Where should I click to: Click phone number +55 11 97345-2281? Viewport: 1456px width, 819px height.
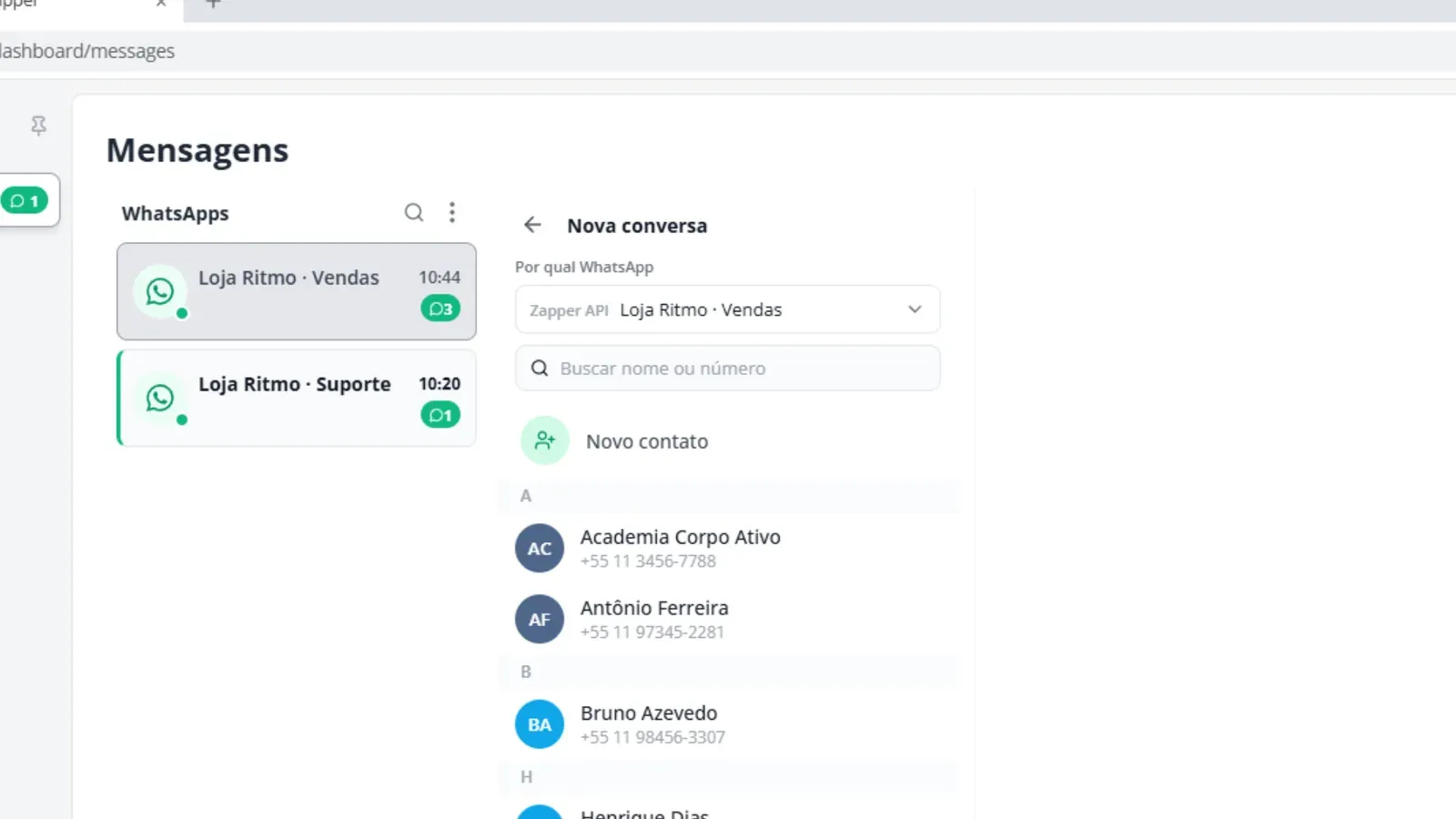click(652, 632)
